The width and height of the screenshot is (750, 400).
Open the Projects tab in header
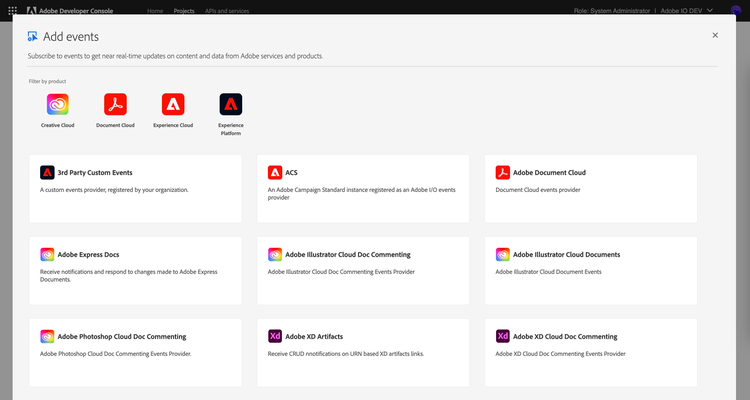[x=184, y=10]
